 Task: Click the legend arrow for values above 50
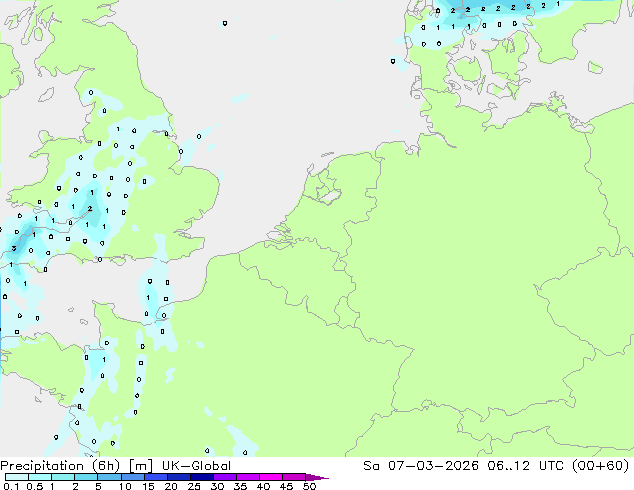point(317,477)
